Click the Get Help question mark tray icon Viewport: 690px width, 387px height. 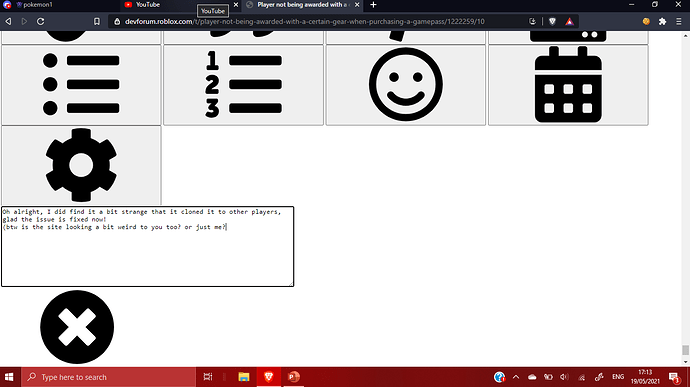pyautogui.click(x=499, y=377)
